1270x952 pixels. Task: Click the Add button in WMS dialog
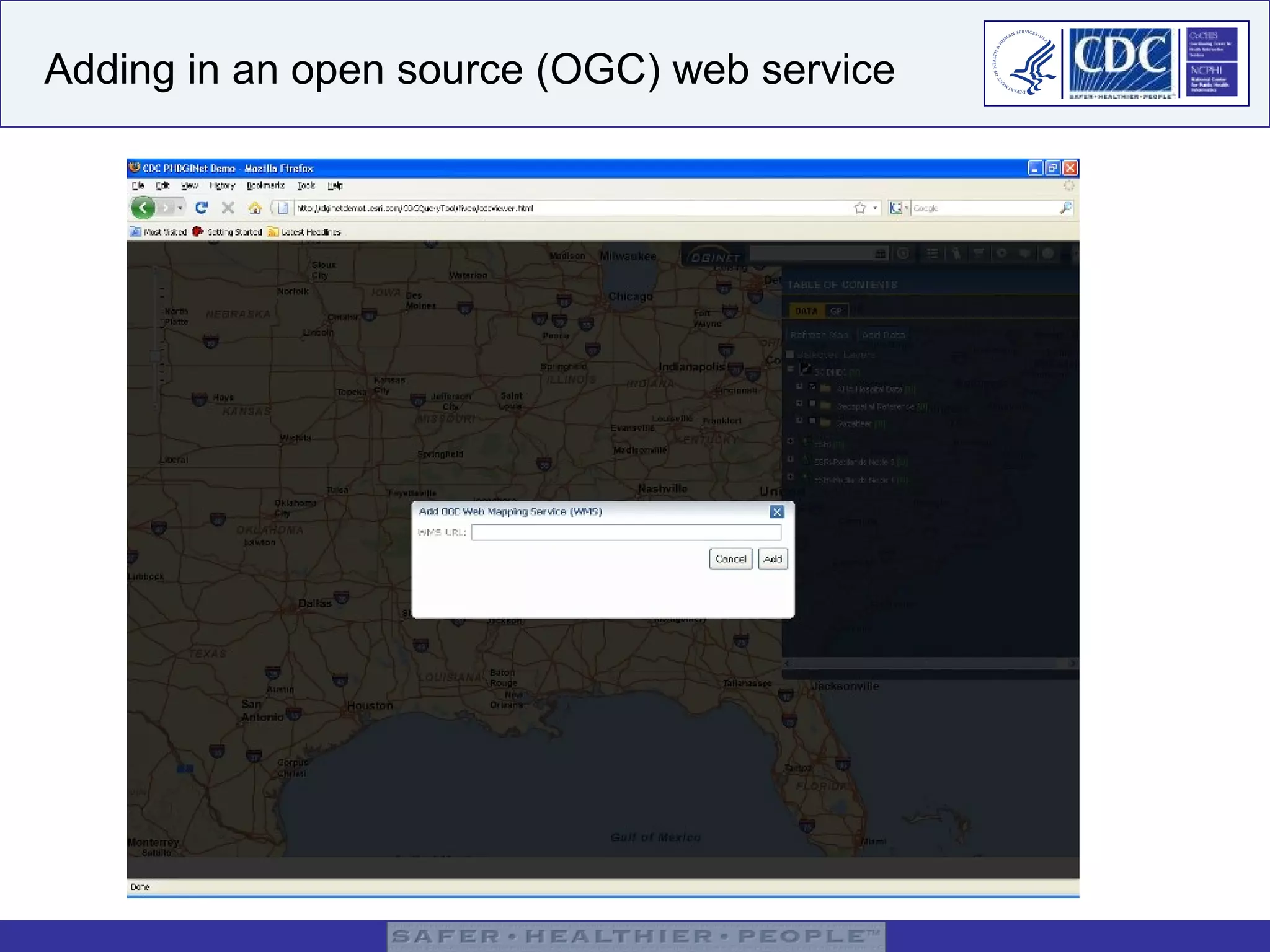pos(773,558)
